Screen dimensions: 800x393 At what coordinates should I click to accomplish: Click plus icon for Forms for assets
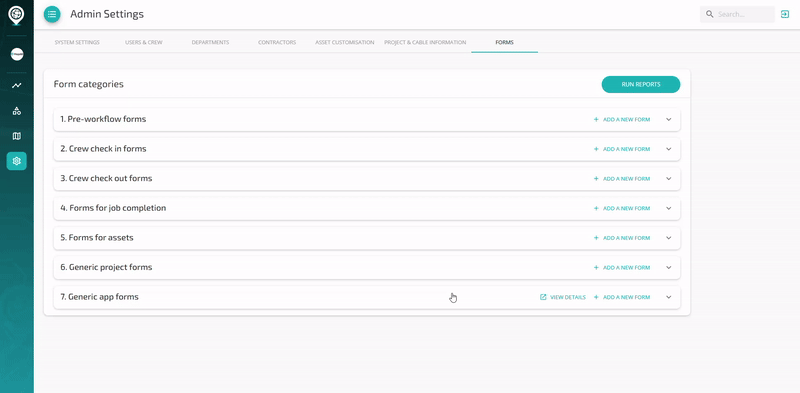pyautogui.click(x=596, y=238)
